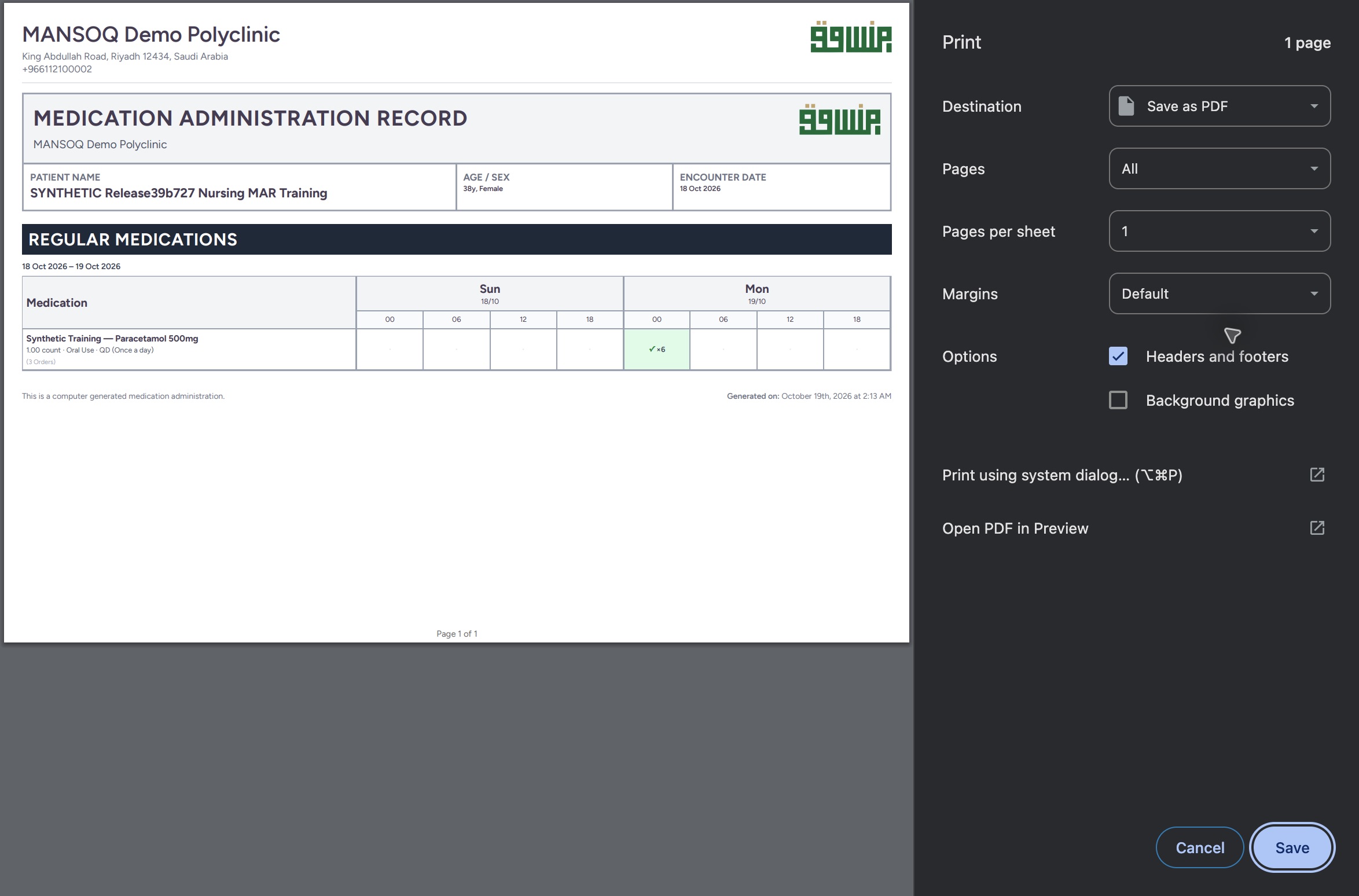Uncheck the Headers and footers checkbox

[1118, 356]
